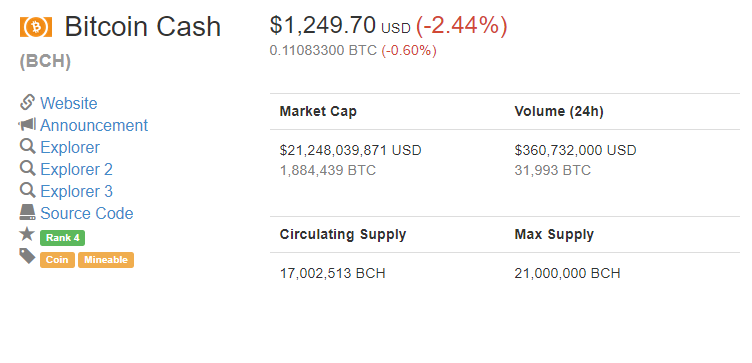Click the magnifier icon beside Explorer 2
Screen dimensions: 752x363
tap(27, 168)
